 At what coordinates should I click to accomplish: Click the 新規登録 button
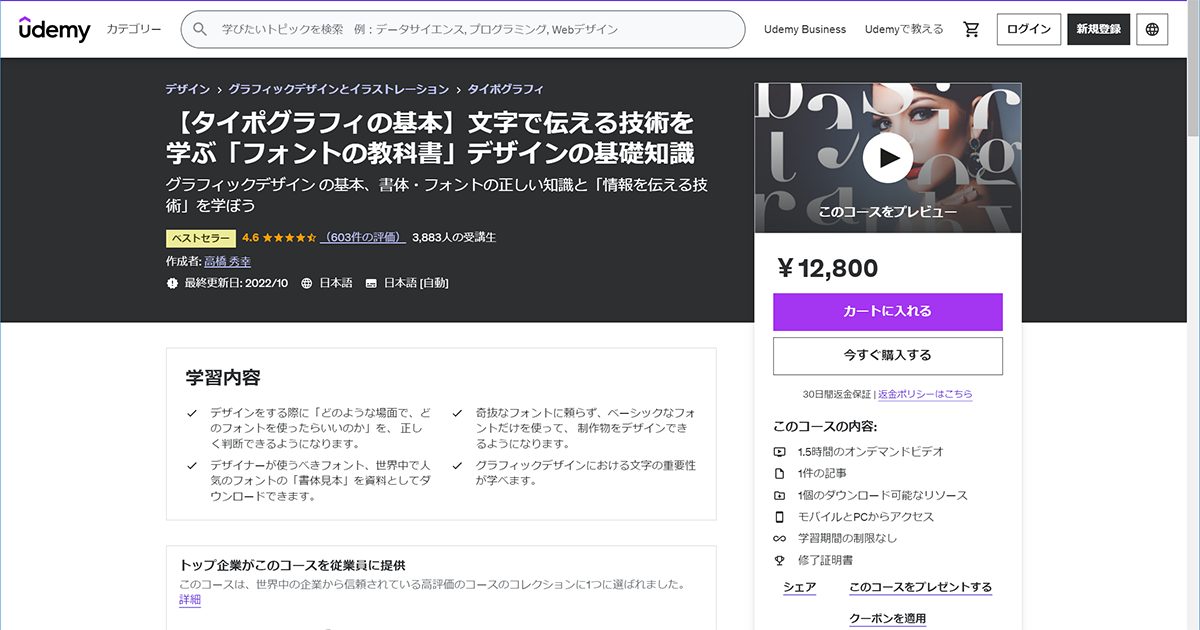1097,30
